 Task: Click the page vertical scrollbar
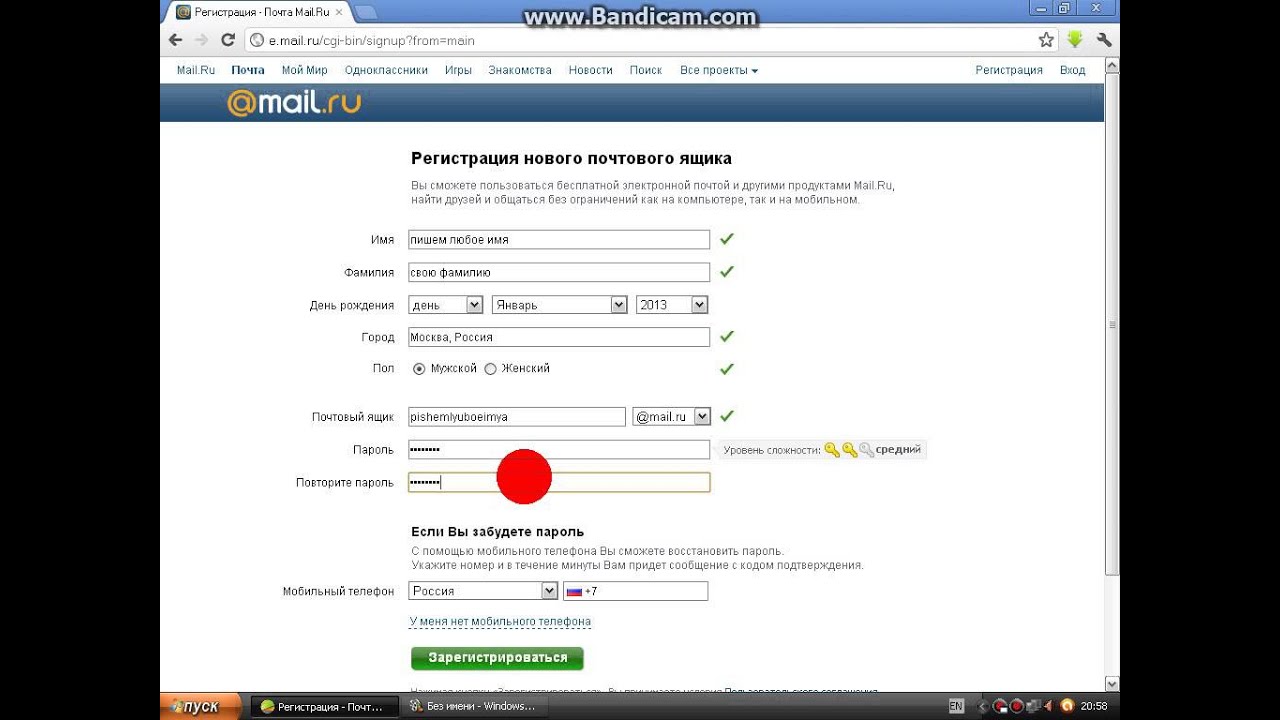coord(1112,323)
